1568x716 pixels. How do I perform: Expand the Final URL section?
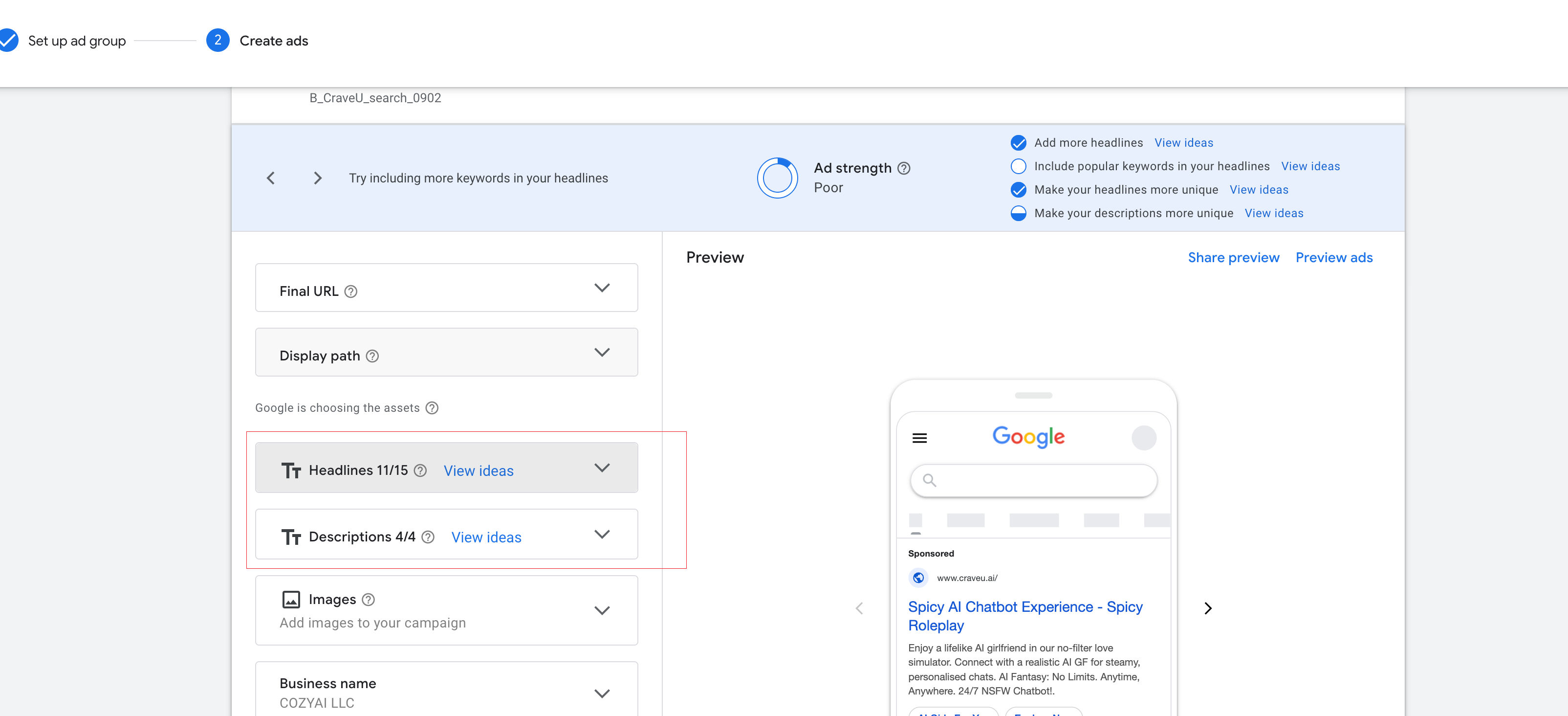[x=601, y=288]
